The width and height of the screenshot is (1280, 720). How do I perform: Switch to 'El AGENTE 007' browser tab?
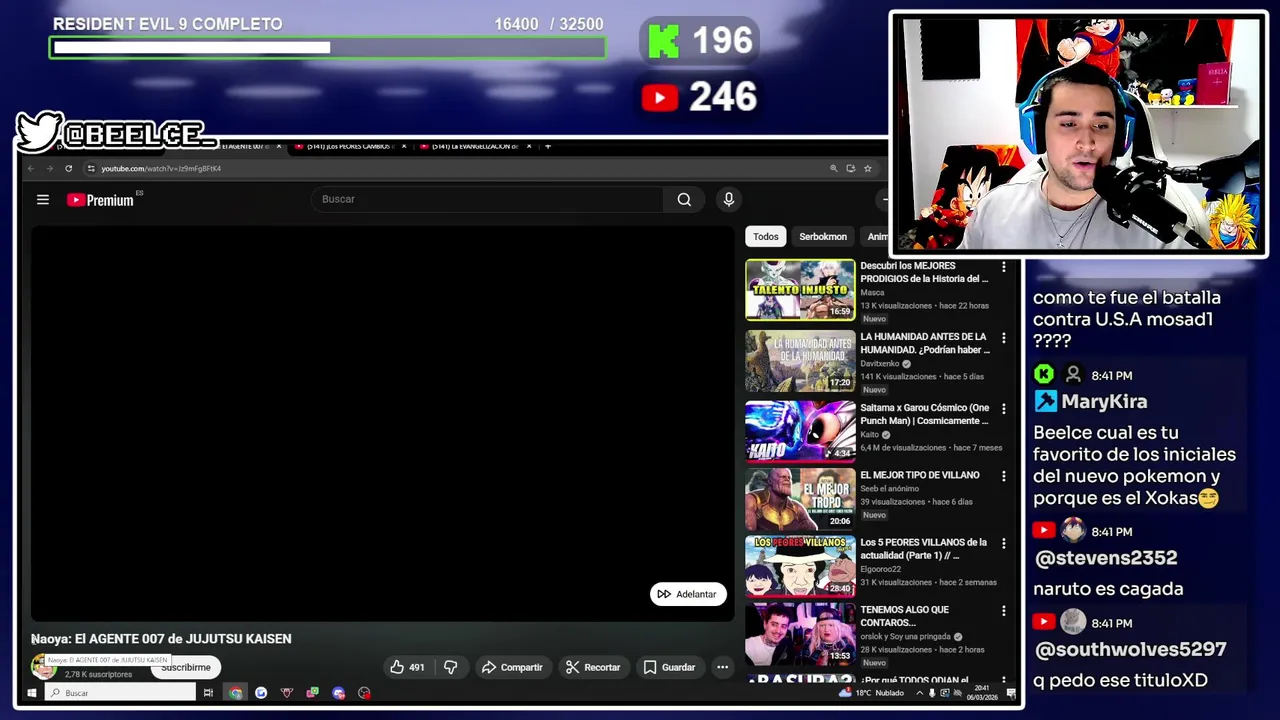[242, 146]
